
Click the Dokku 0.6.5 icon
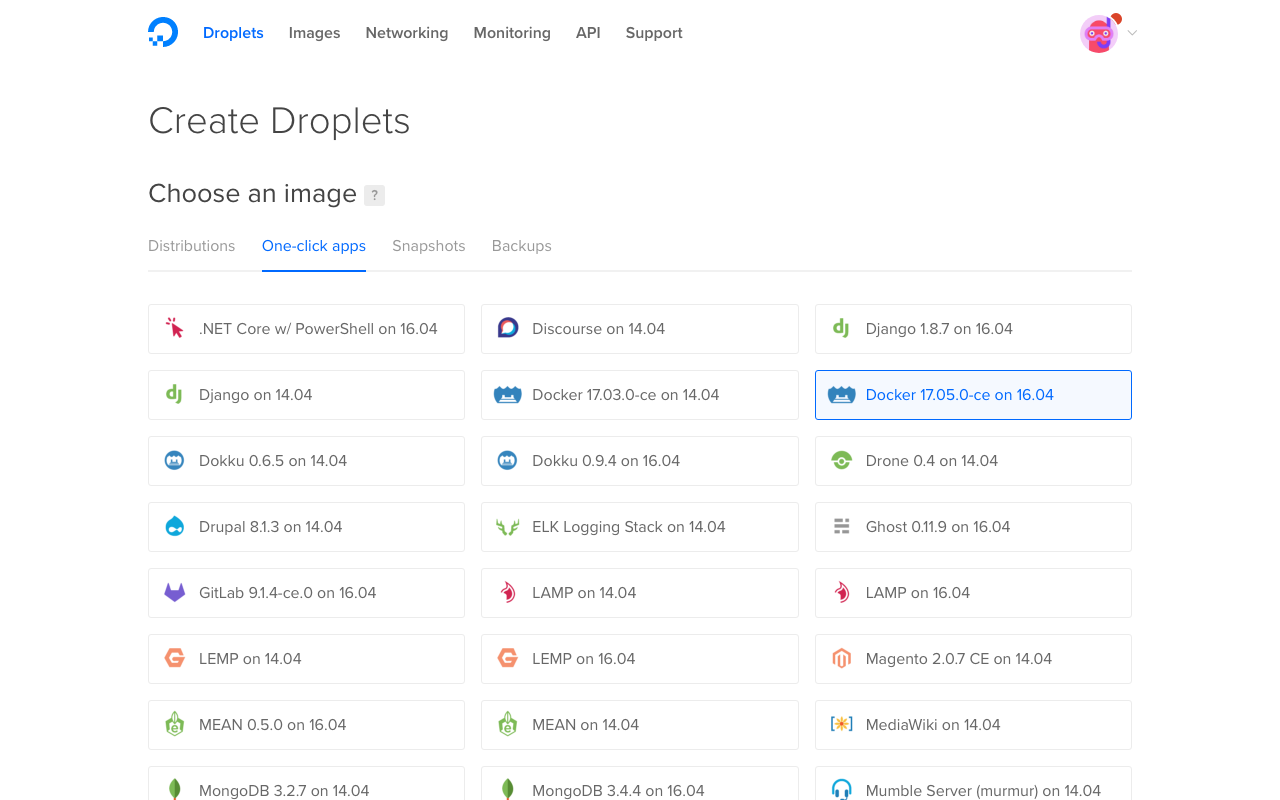click(175, 461)
